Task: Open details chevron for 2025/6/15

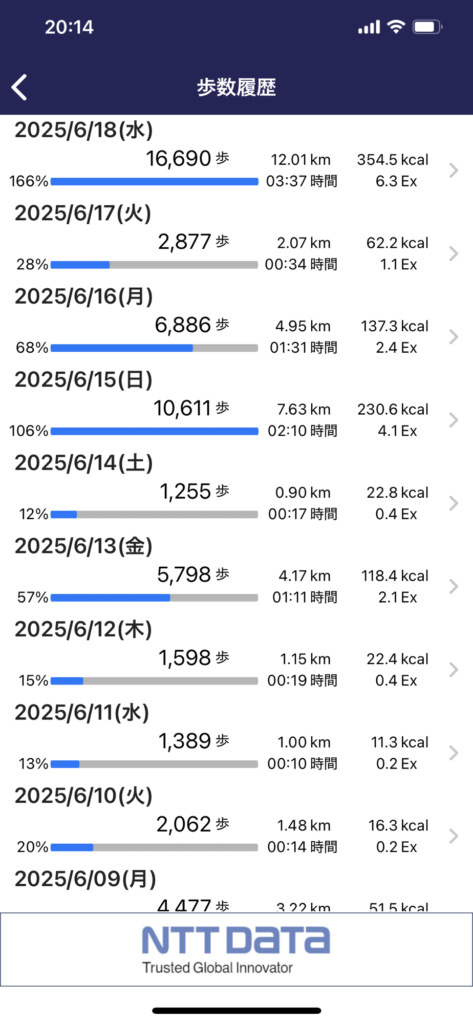Action: 454,420
